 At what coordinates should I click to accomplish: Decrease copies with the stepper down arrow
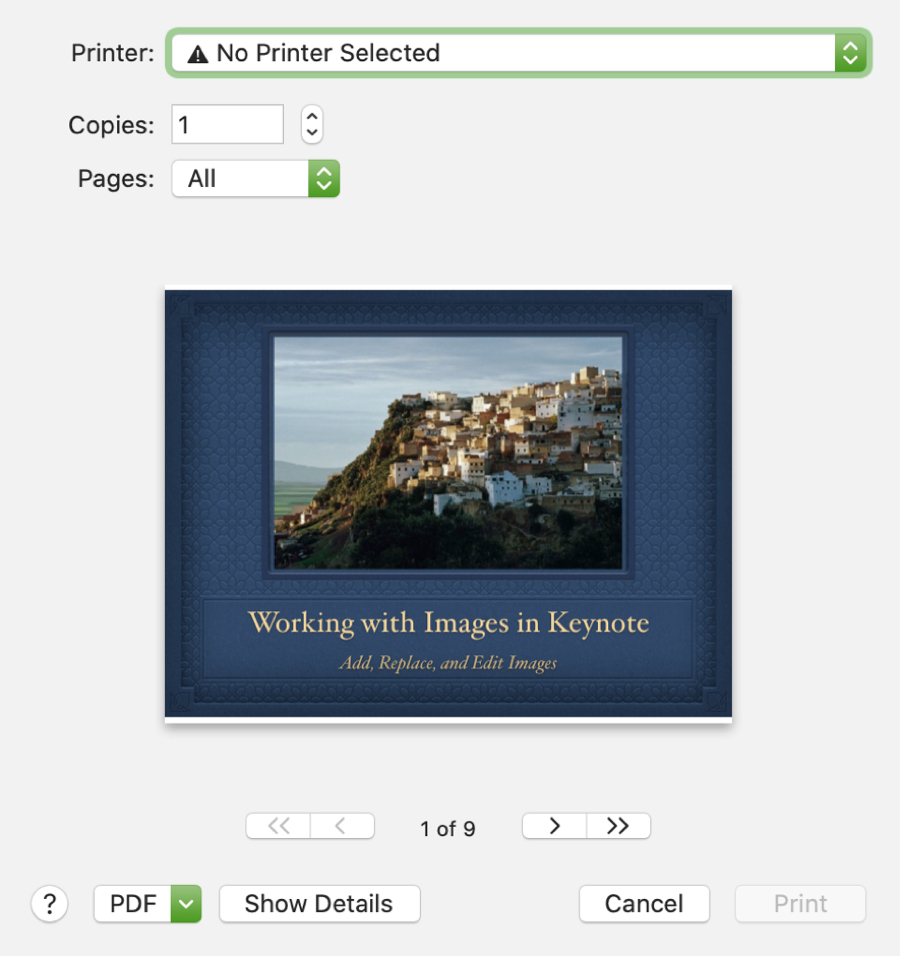coord(312,134)
